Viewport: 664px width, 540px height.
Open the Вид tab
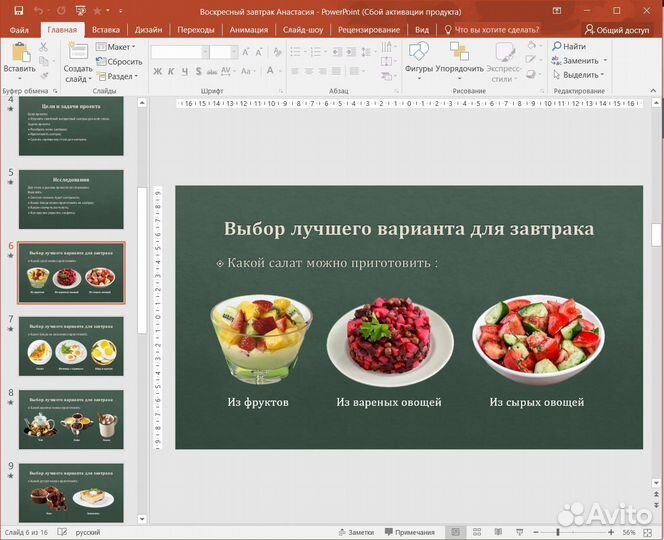pyautogui.click(x=422, y=30)
